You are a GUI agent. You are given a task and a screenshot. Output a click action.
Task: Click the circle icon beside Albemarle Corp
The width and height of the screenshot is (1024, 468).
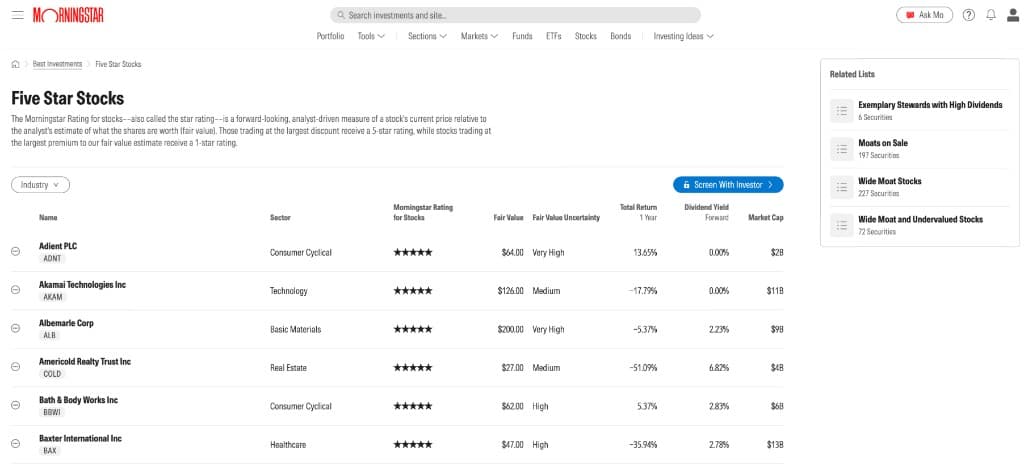(16, 328)
